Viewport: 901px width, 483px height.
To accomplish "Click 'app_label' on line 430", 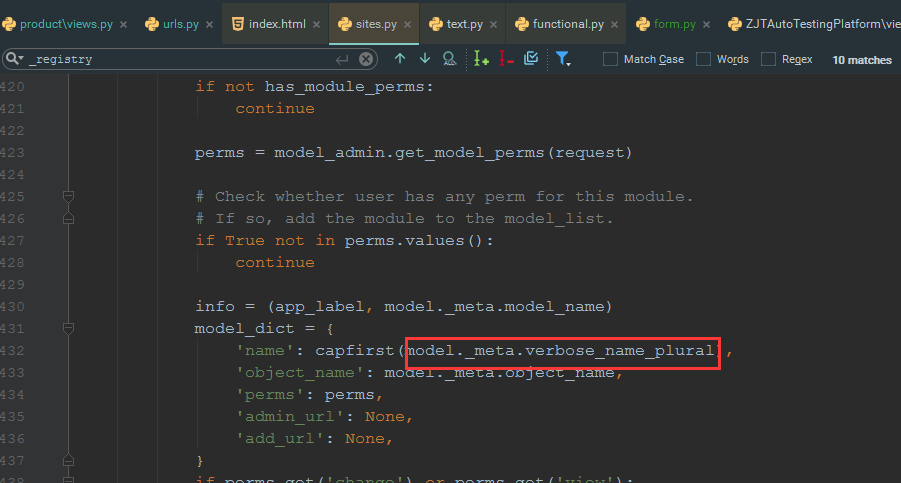I will click(319, 307).
